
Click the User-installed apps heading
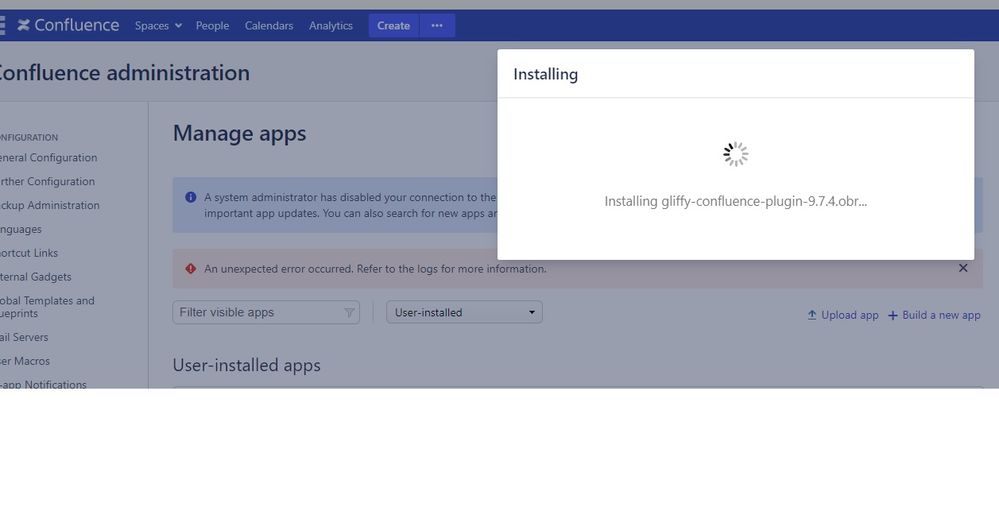click(x=247, y=365)
